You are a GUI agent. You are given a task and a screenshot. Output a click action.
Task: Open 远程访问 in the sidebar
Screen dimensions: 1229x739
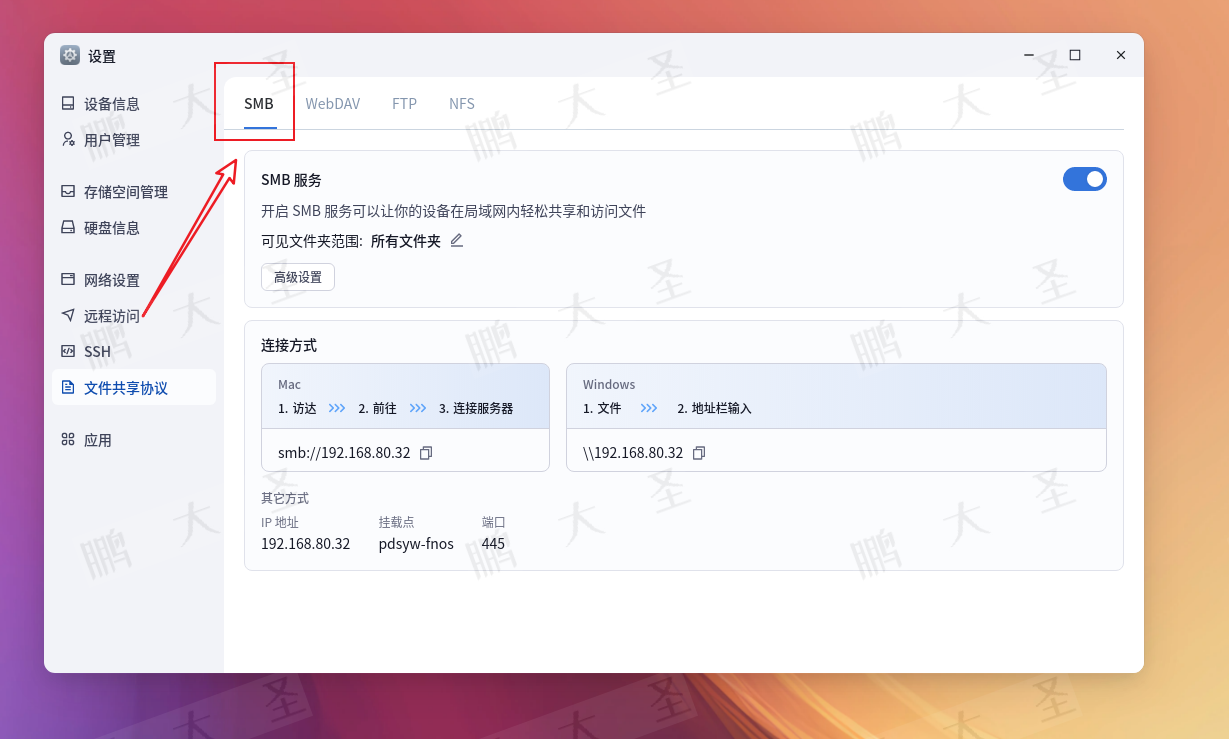[x=134, y=316]
